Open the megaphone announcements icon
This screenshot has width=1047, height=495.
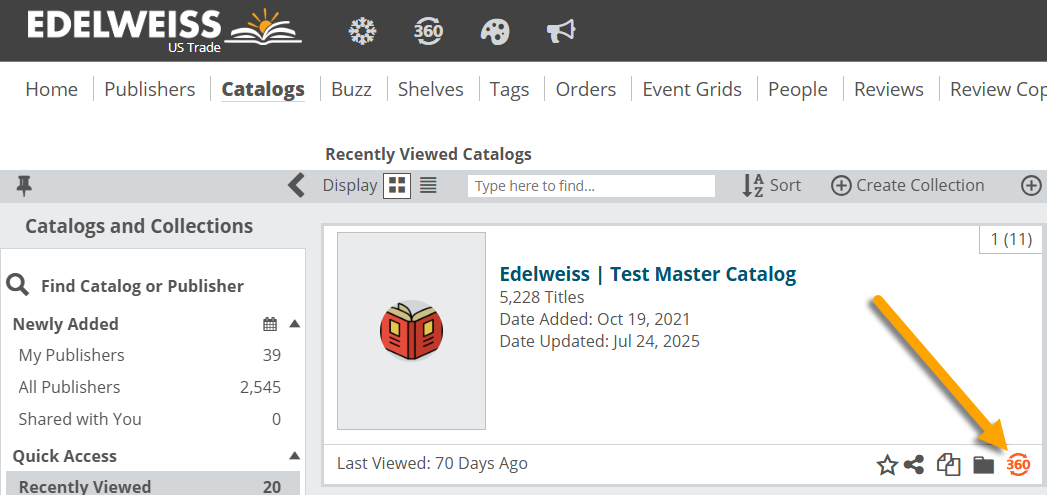tap(561, 31)
